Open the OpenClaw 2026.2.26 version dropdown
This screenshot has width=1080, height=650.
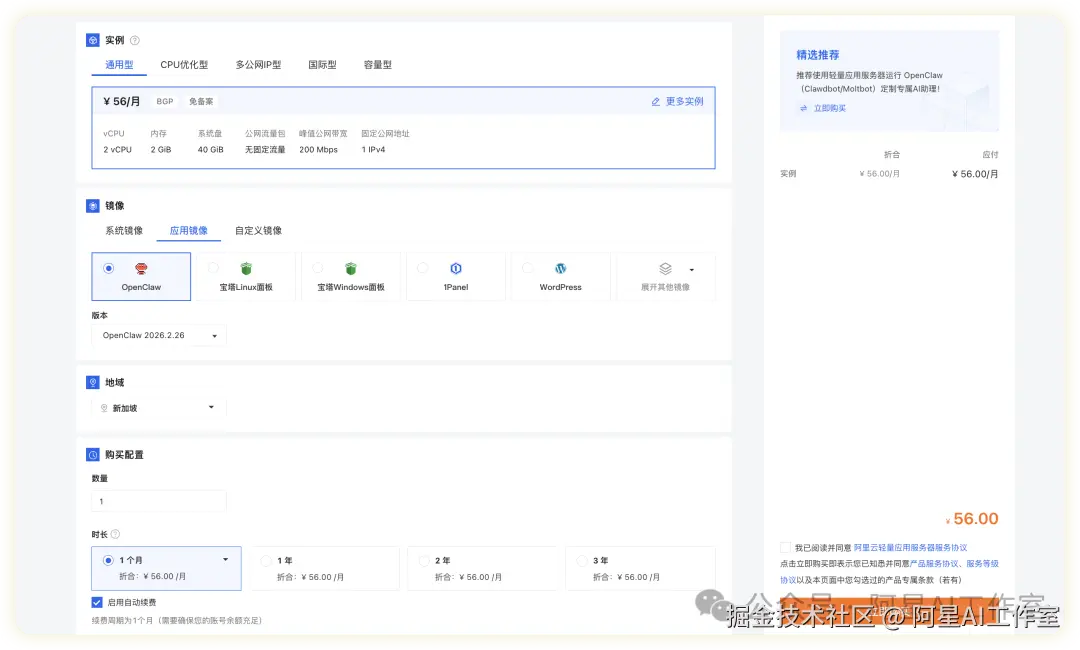coord(159,335)
